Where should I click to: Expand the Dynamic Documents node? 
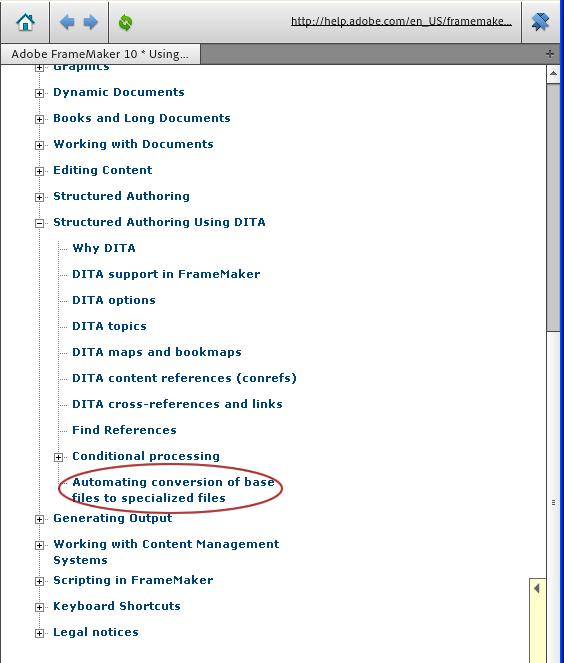39,93
